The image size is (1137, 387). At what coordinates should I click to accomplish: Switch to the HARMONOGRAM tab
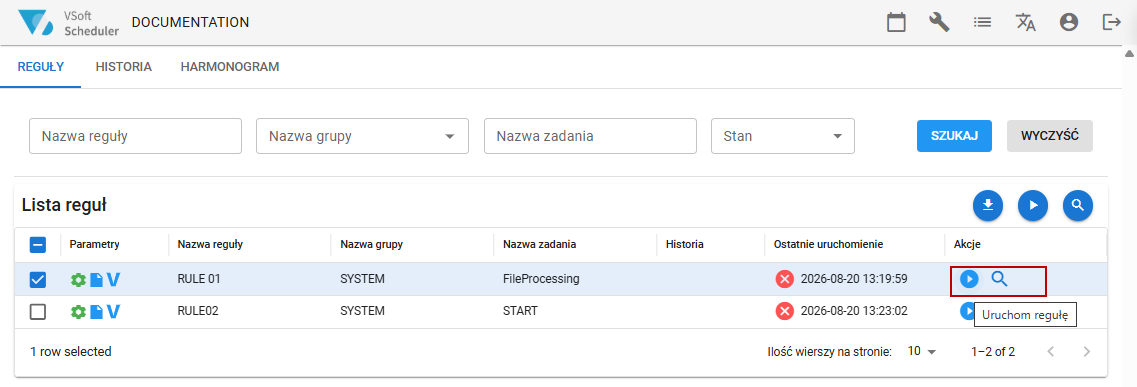pos(230,67)
